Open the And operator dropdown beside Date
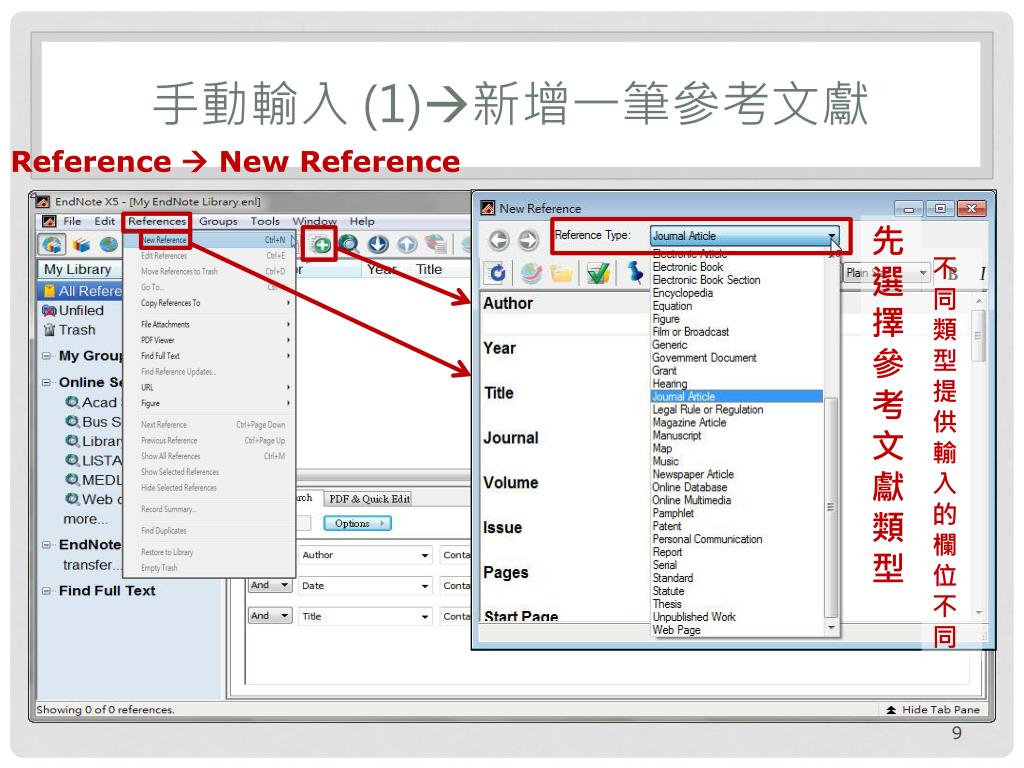 [x=270, y=585]
